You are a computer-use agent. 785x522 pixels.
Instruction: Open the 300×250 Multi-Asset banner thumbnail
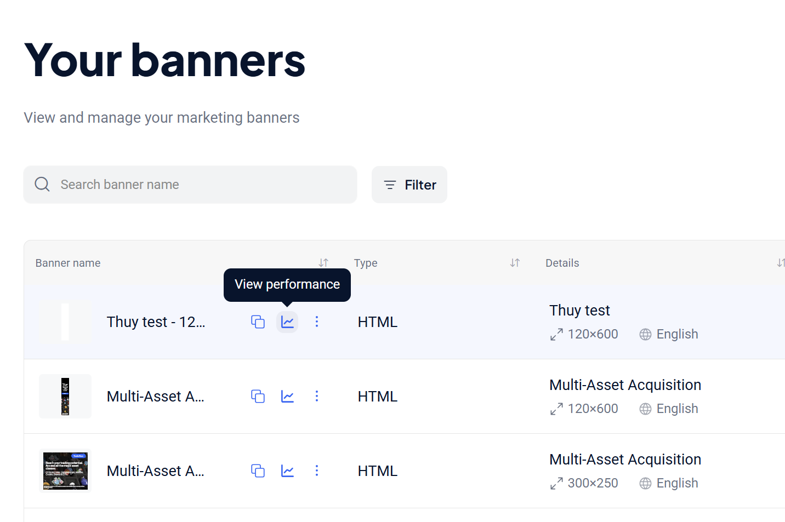(x=65, y=471)
